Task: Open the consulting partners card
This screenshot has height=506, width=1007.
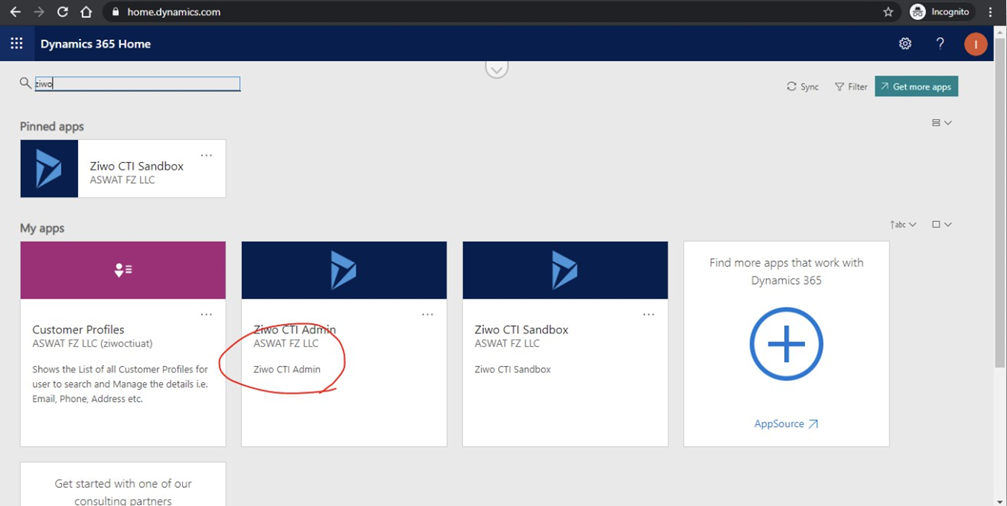Action: [123, 484]
